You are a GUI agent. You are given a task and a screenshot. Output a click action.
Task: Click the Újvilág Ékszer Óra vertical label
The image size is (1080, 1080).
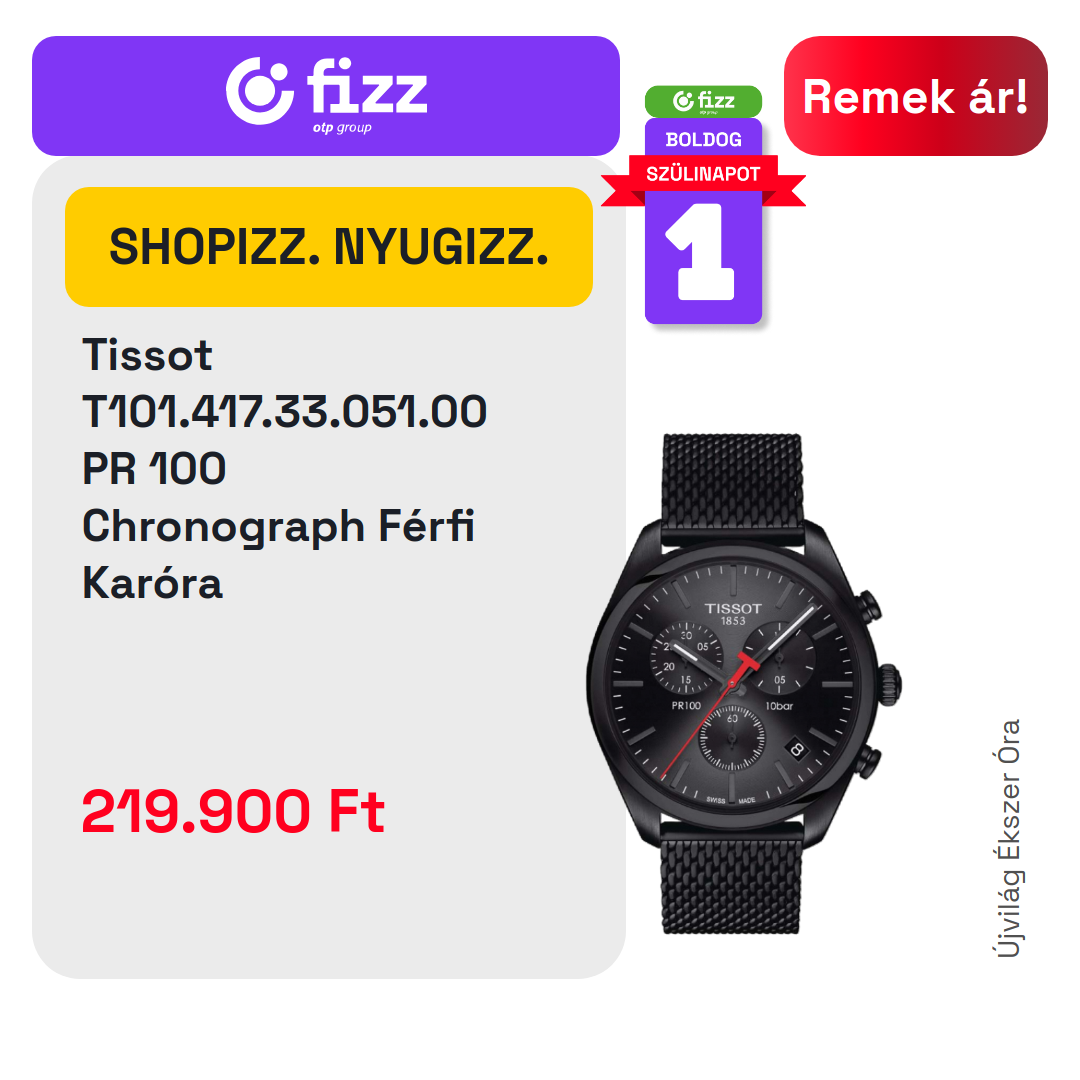coord(1009,838)
